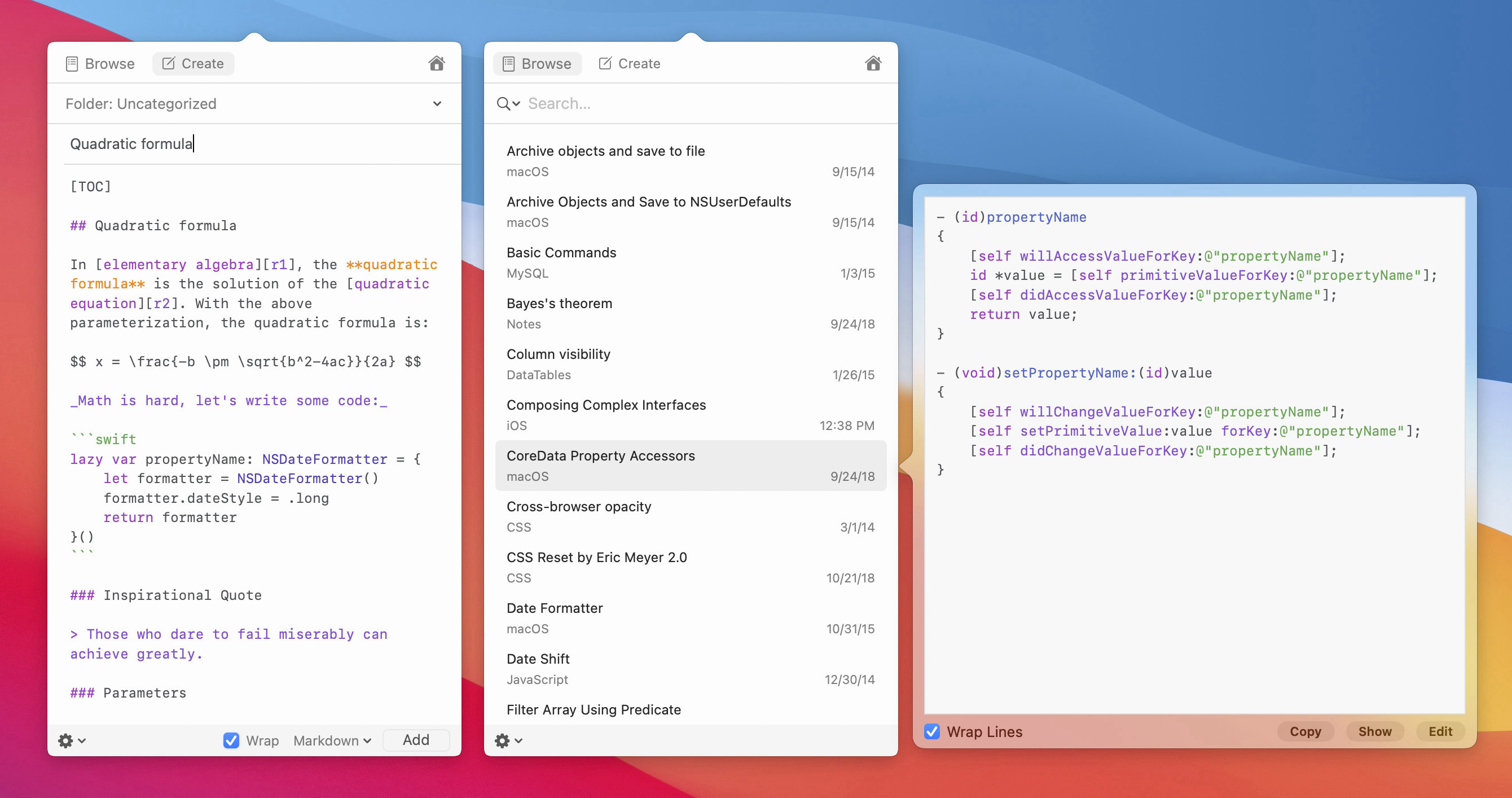Open the 'Cross-browser opacity' CSS snippet
The height and width of the screenshot is (798, 1512).
click(x=690, y=517)
